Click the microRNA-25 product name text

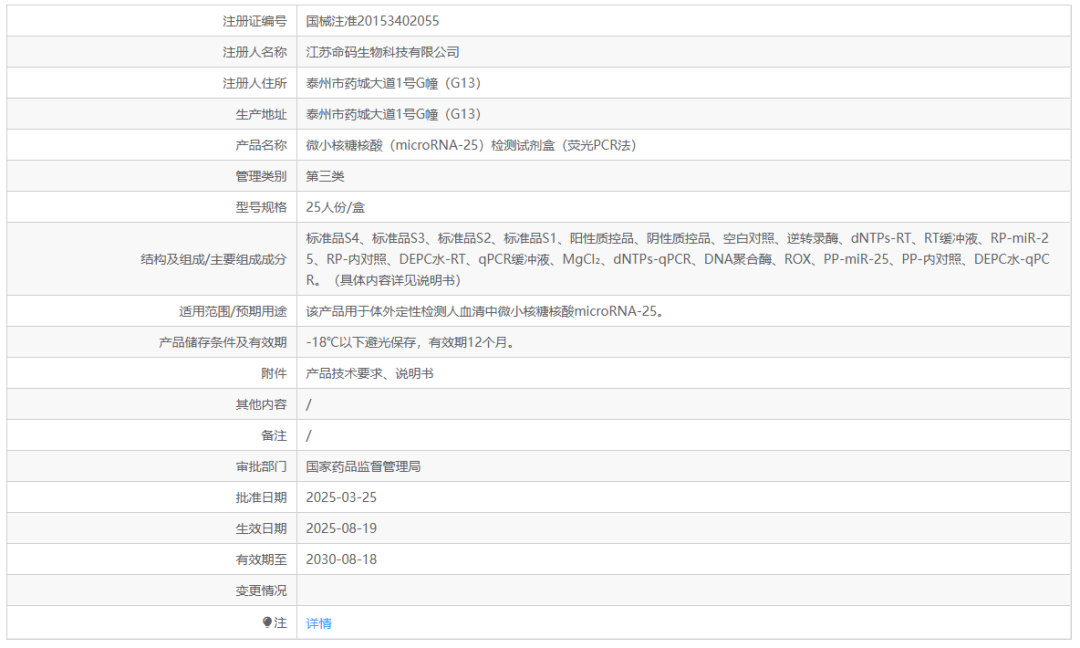click(471, 145)
